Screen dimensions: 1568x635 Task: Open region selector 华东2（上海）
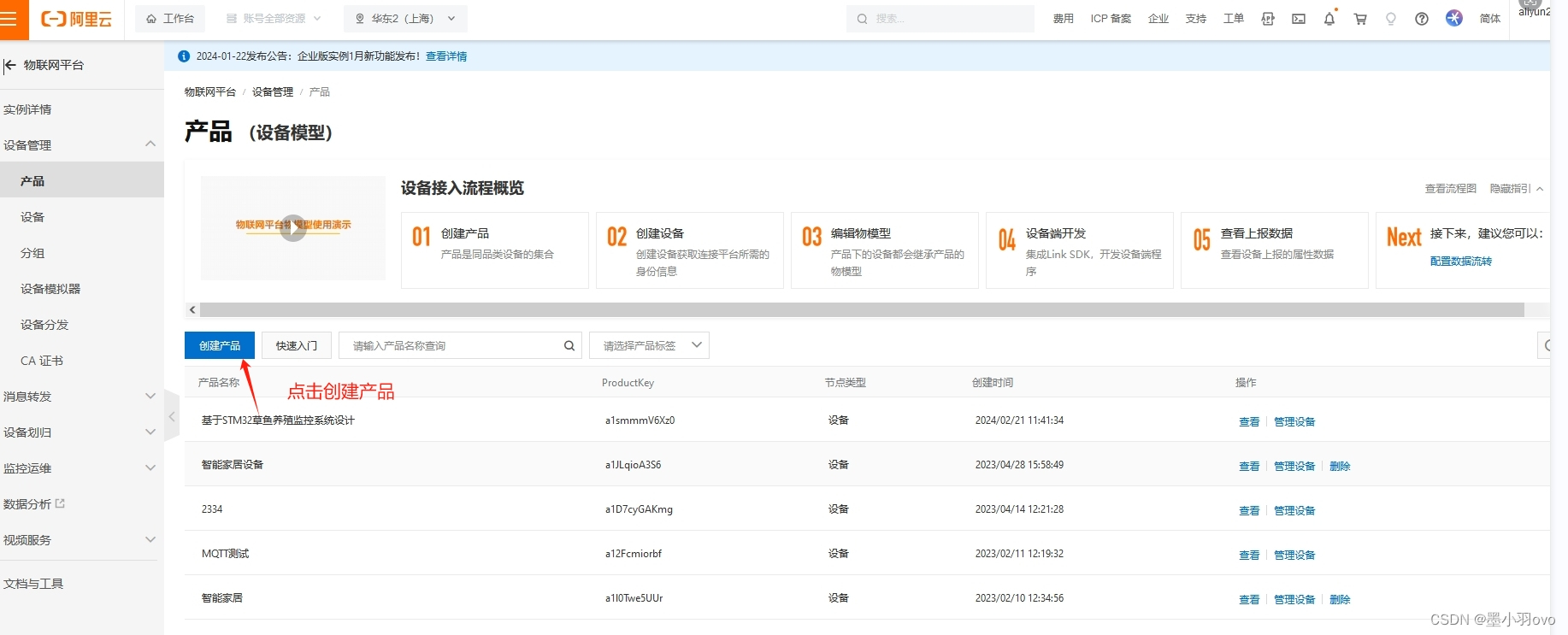(x=405, y=19)
